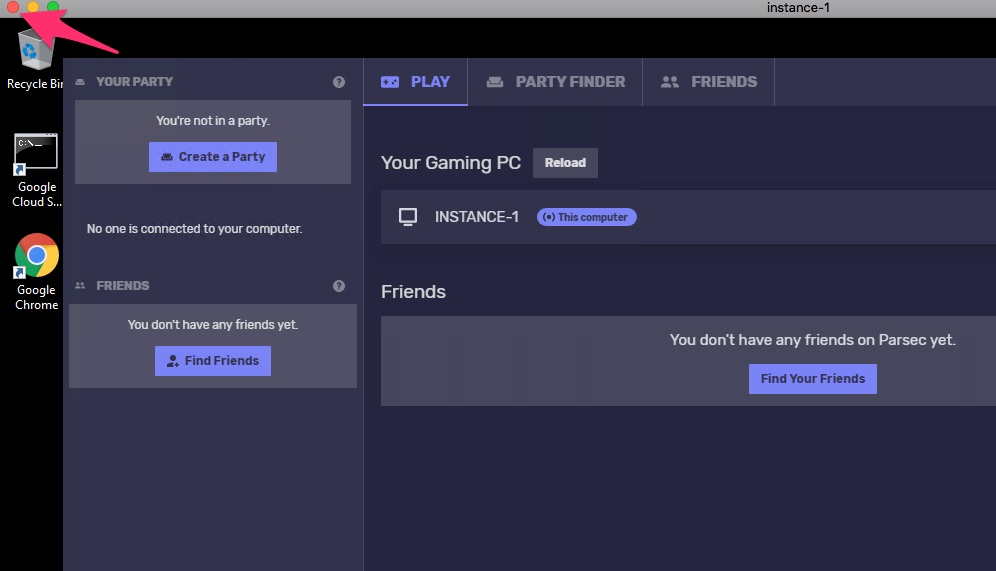Click the Your Party header icon
The height and width of the screenshot is (571, 996).
point(80,82)
